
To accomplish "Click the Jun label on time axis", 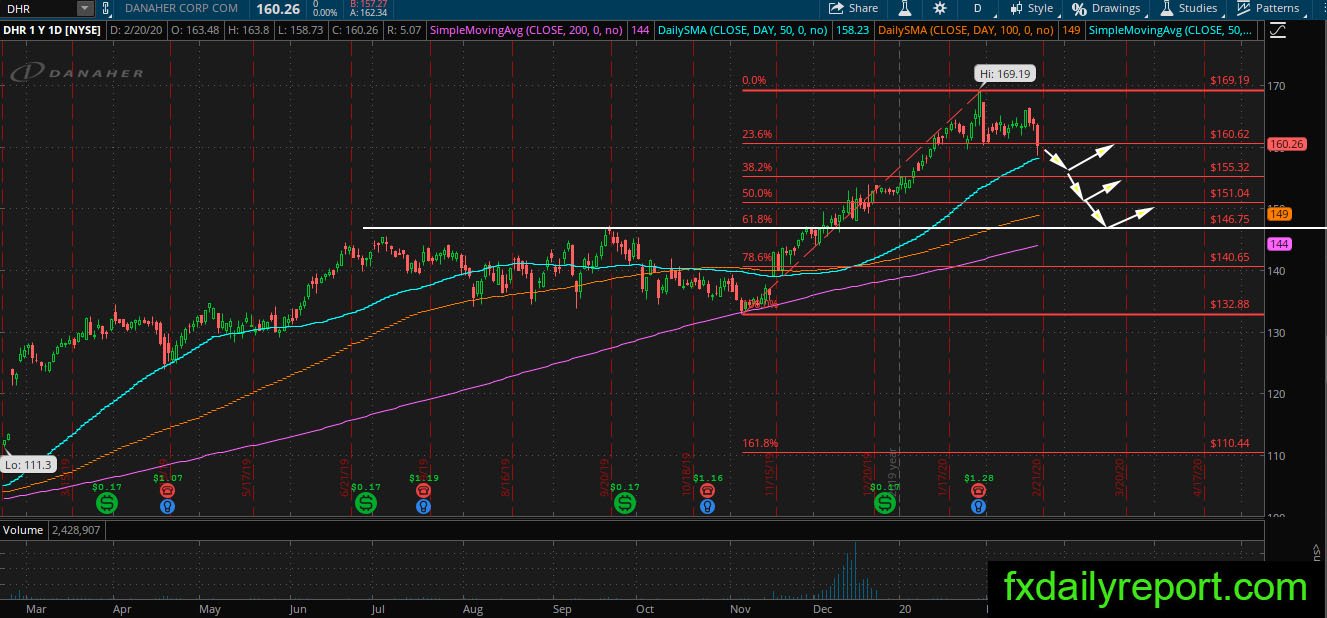I will [297, 608].
